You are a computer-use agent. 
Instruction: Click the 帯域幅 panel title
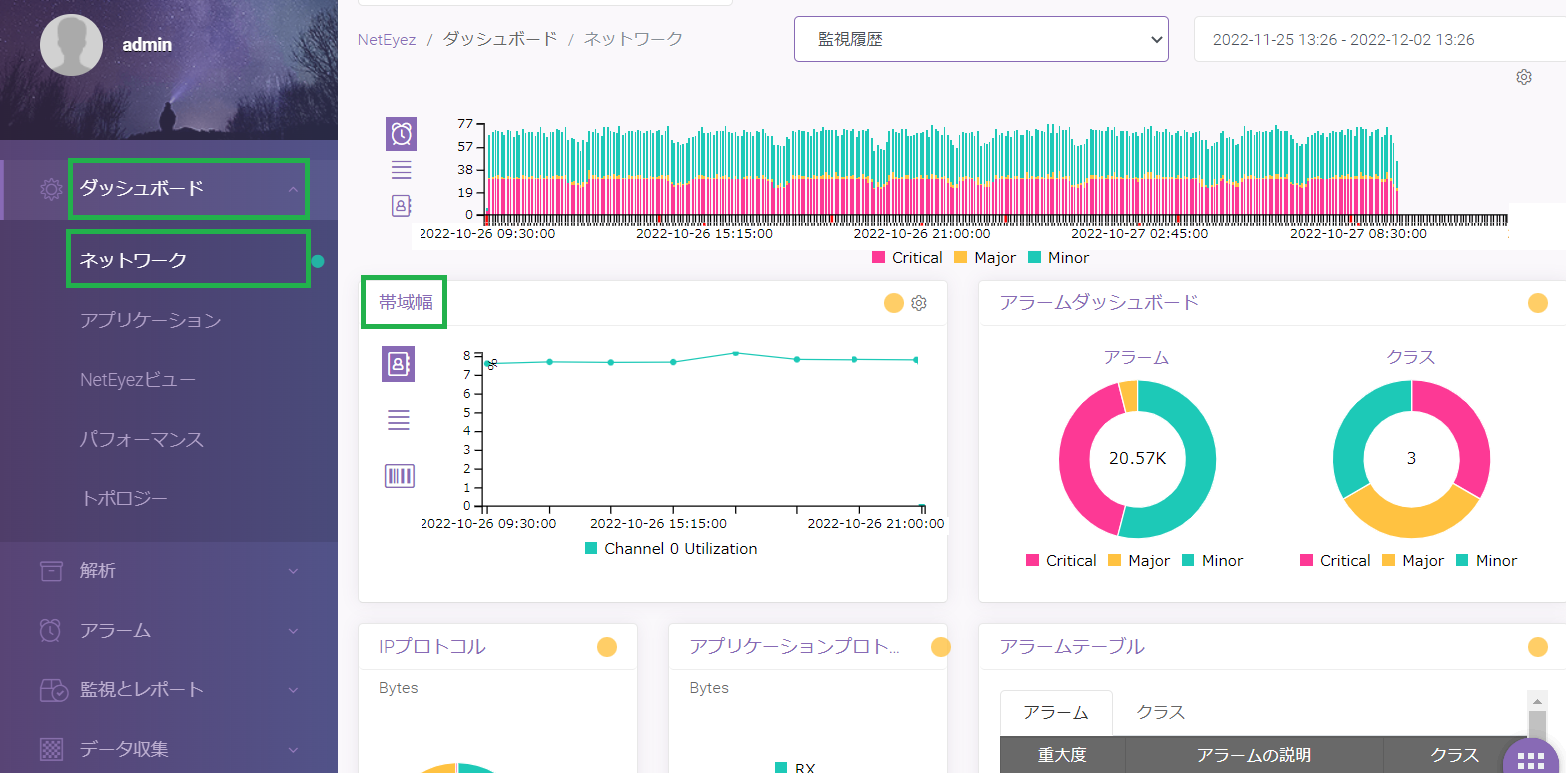point(406,302)
